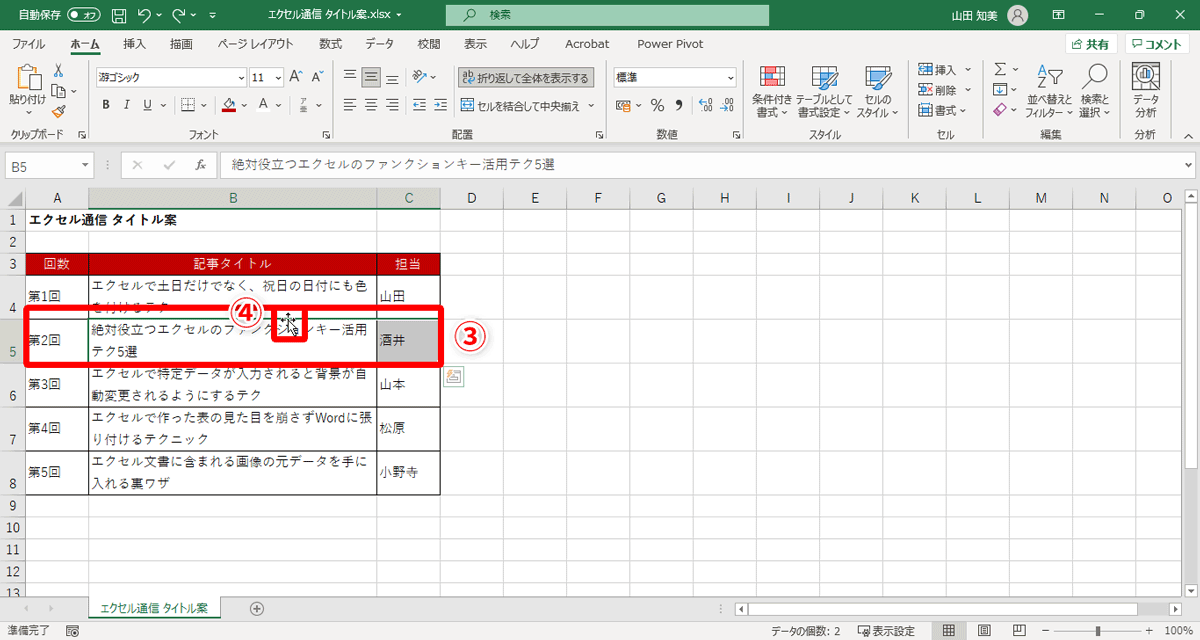Screen dimensions: 1200x640
Task: Switch to Formulas (数式) tab
Action: click(x=330, y=44)
